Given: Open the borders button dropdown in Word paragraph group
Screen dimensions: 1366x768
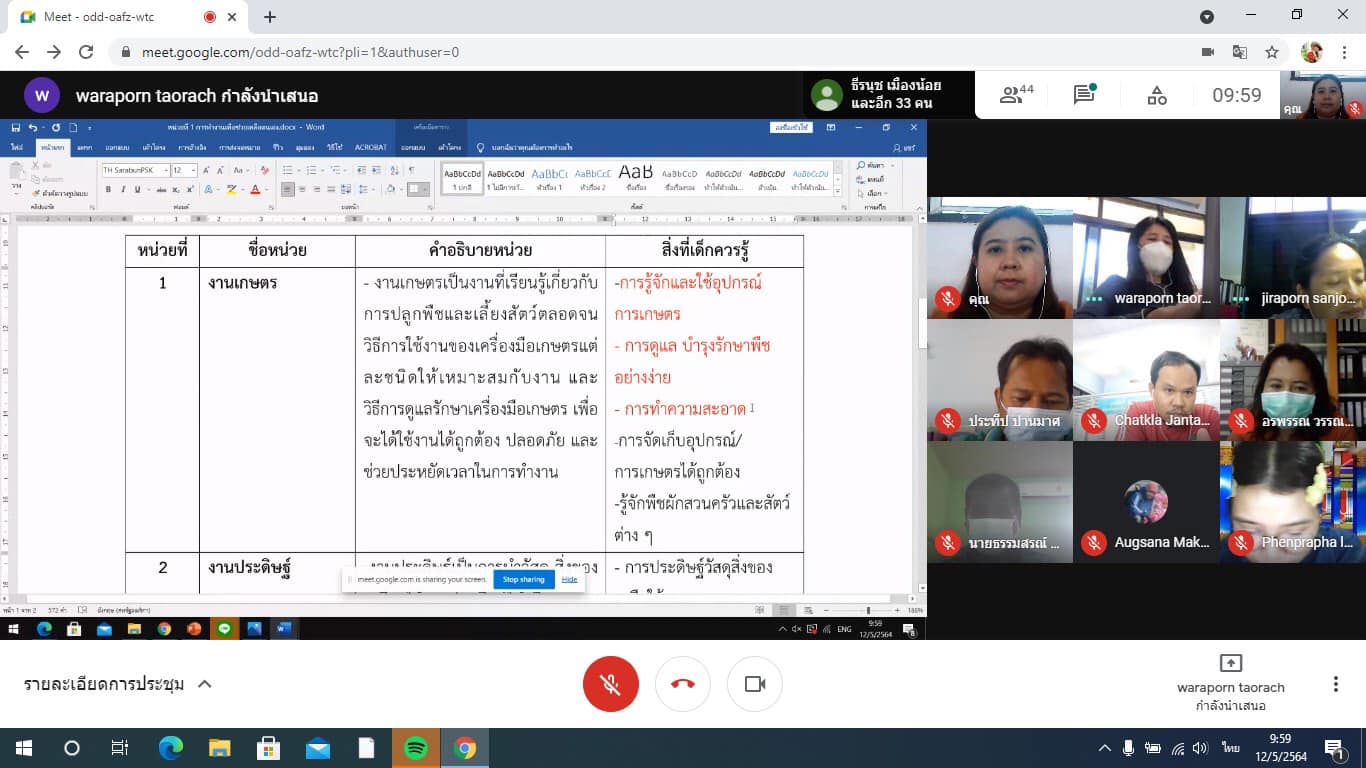Looking at the screenshot, I should point(425,189).
